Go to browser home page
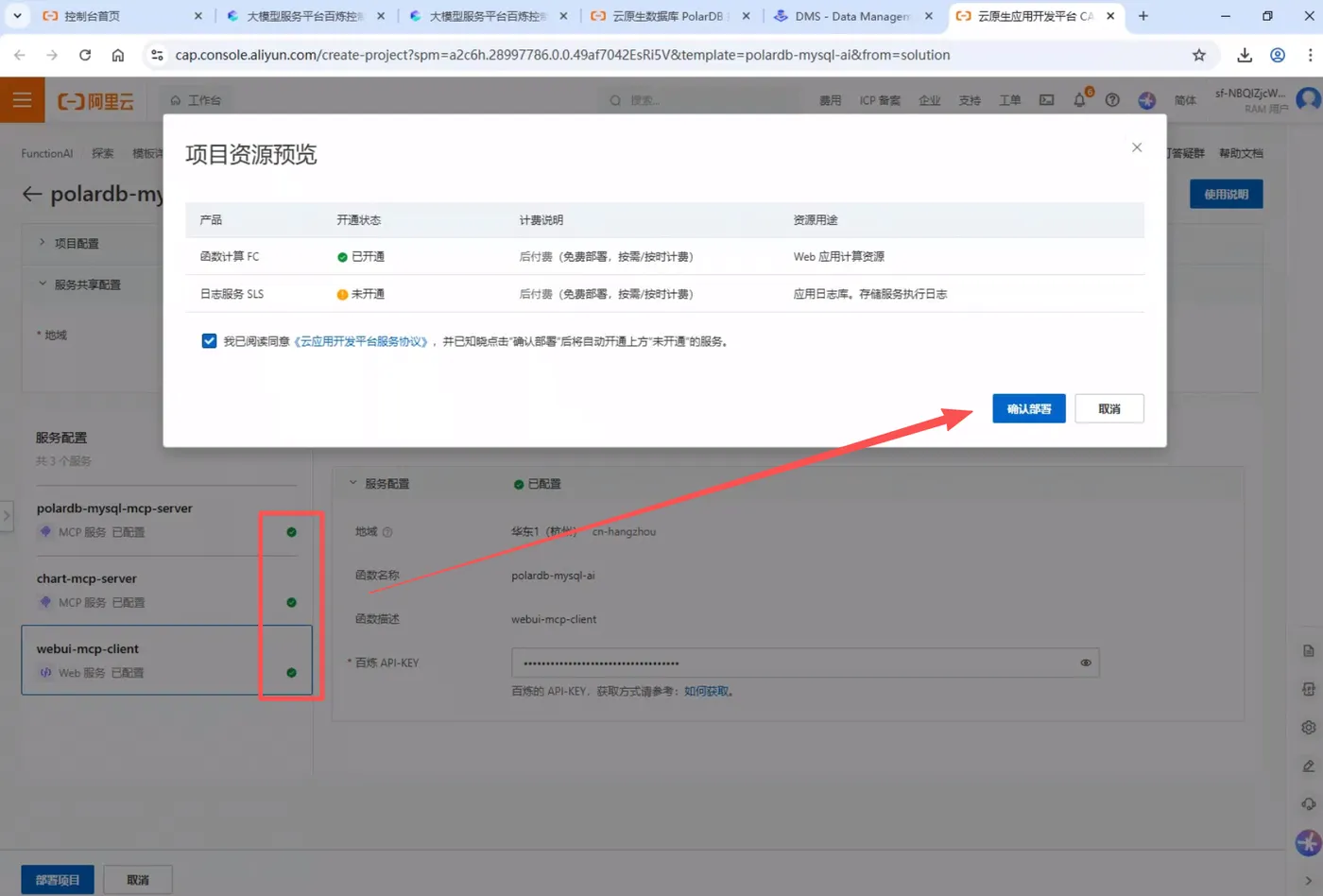The width and height of the screenshot is (1323, 896). click(117, 55)
